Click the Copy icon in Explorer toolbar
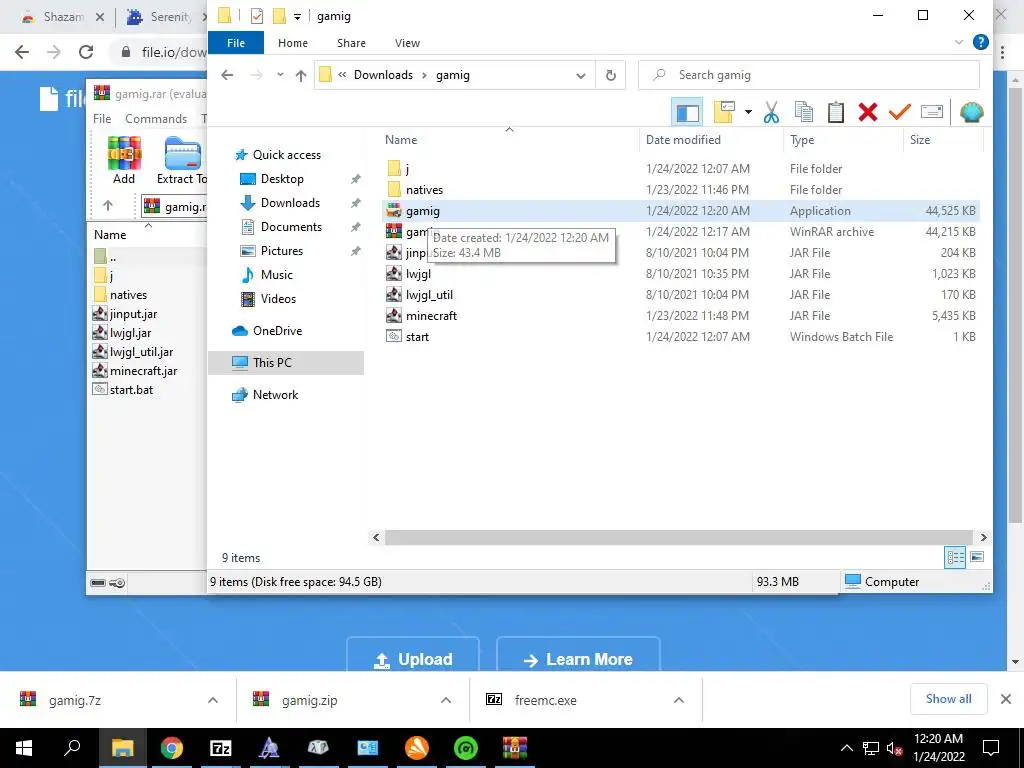This screenshot has width=1024, height=768. [804, 112]
